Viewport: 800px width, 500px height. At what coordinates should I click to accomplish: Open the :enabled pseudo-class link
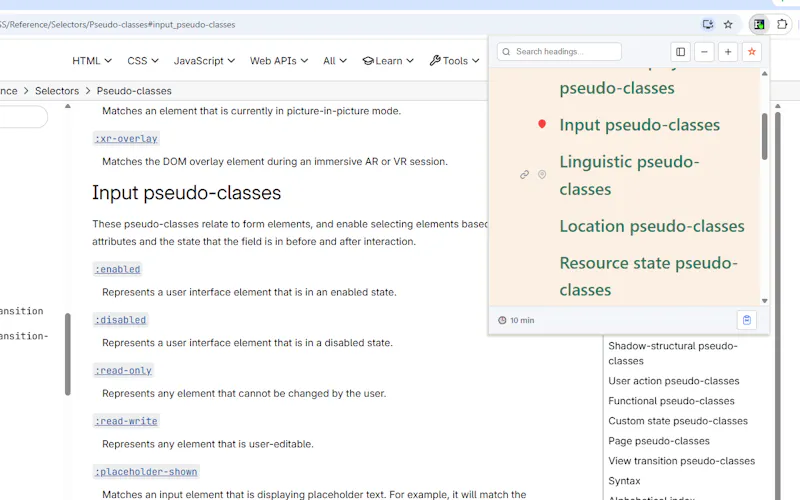[117, 269]
